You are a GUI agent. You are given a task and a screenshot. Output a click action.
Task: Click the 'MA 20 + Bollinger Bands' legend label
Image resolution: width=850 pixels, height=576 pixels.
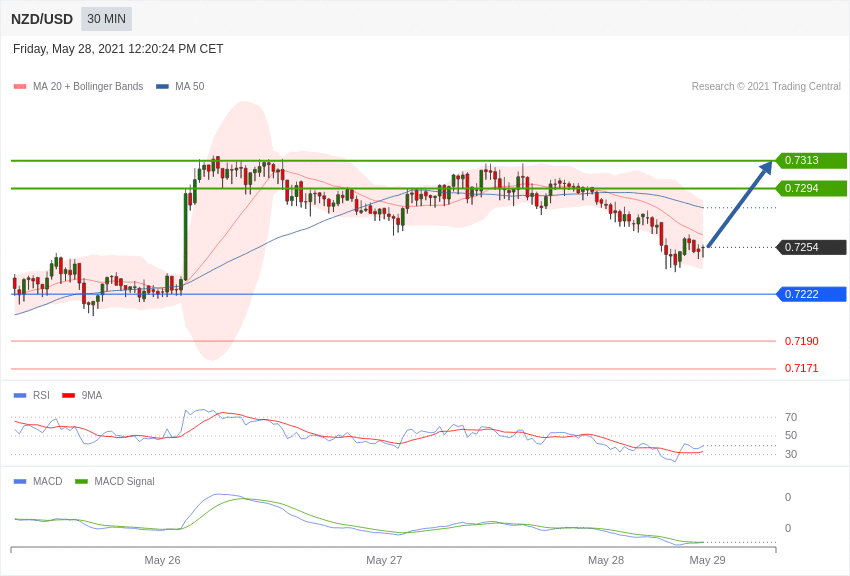[88, 86]
